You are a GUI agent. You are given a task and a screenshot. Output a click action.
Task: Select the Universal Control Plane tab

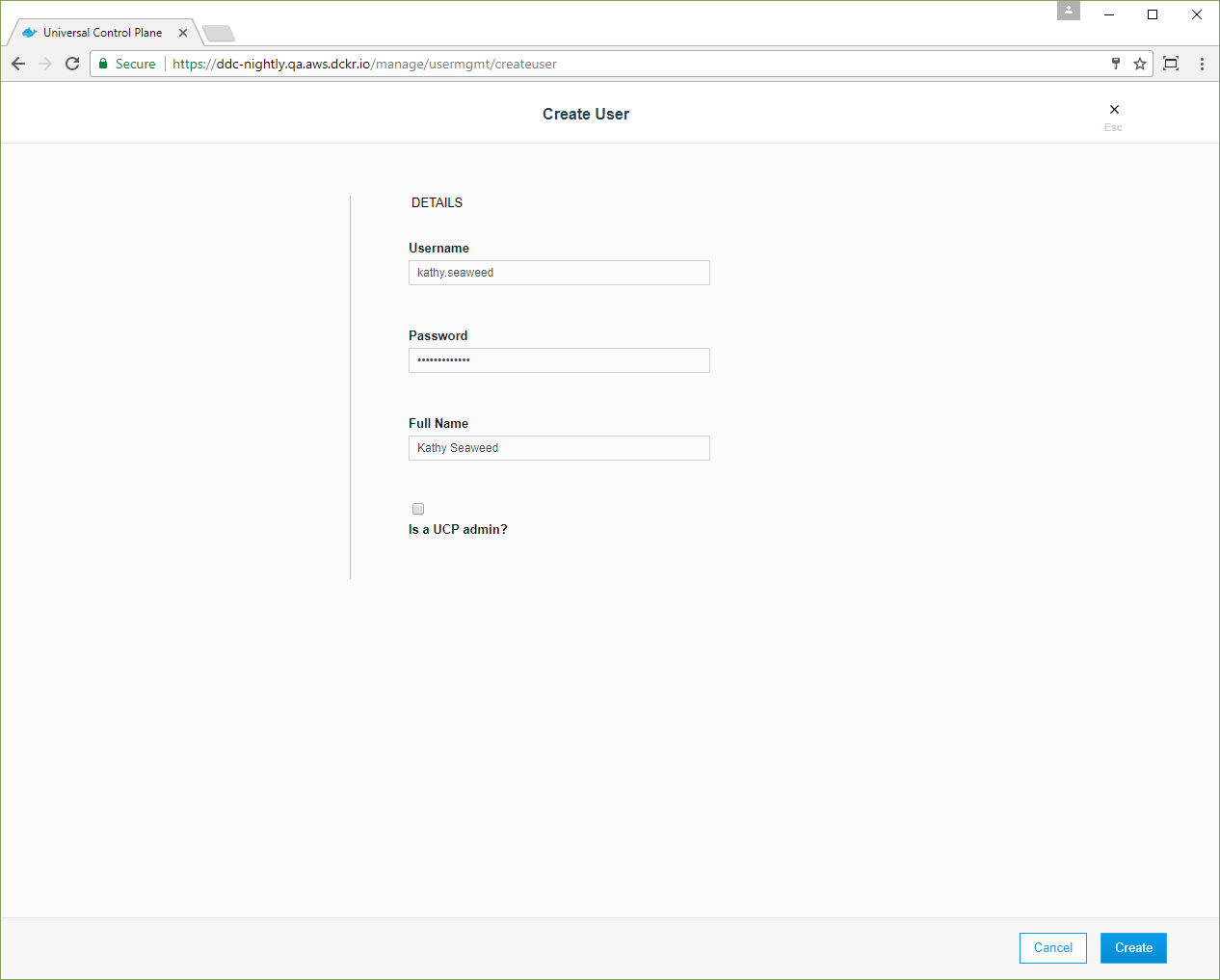point(102,33)
